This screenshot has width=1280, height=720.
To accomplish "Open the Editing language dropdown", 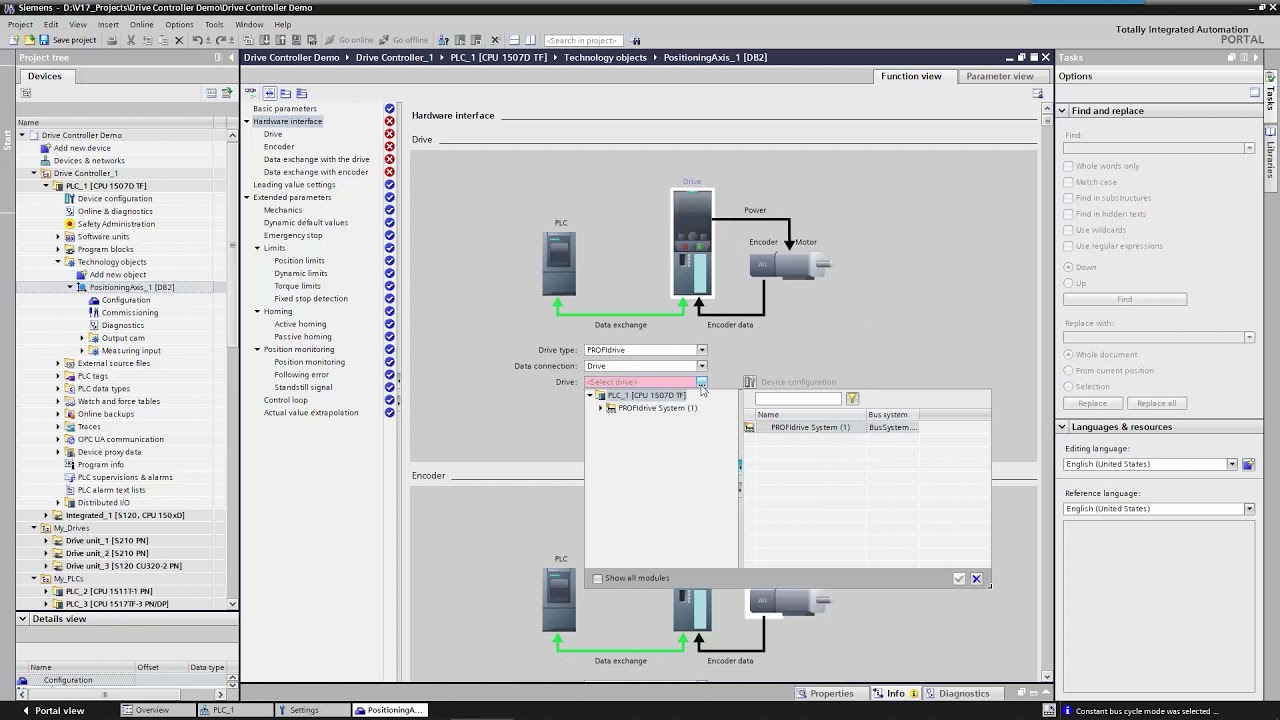I will 1232,464.
